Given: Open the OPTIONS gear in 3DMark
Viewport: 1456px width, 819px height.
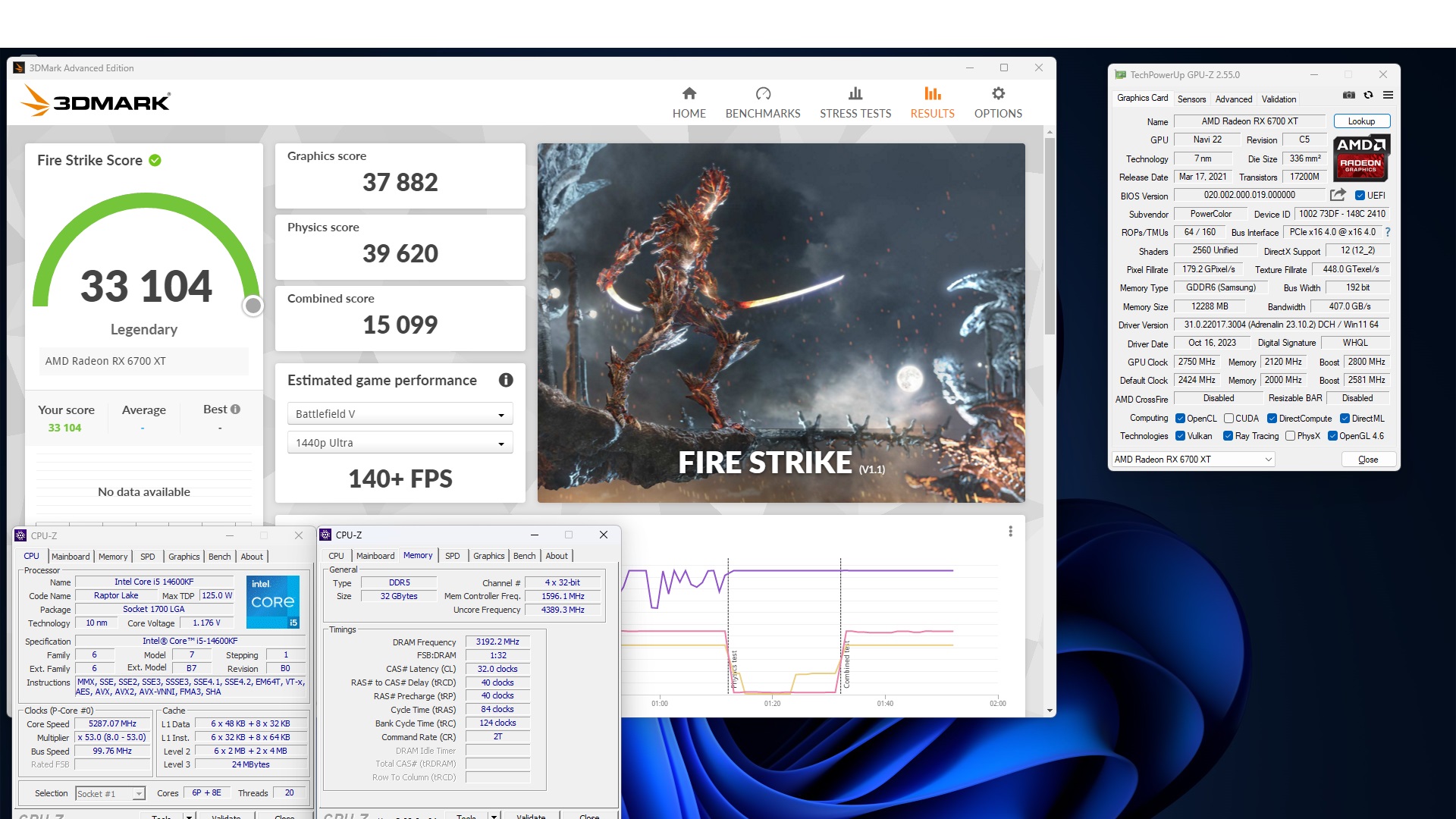Looking at the screenshot, I should (x=998, y=102).
